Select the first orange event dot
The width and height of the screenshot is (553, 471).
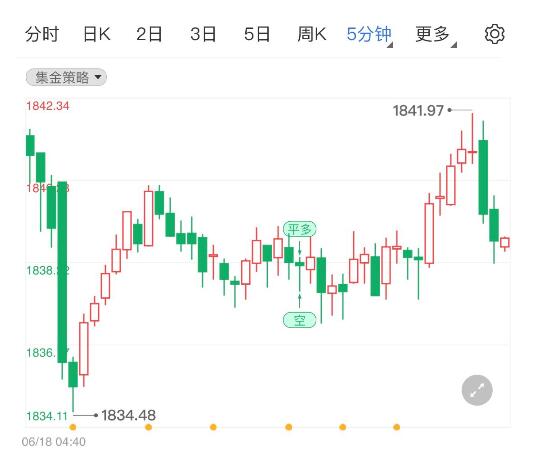(73, 427)
